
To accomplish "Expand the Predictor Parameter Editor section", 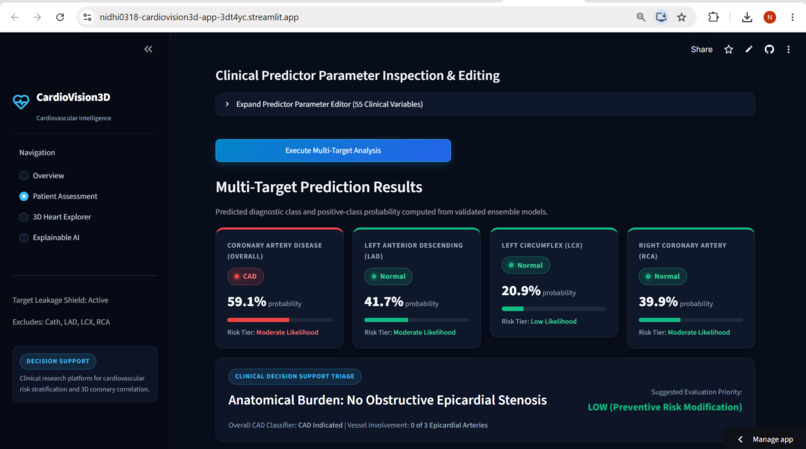I will point(485,104).
